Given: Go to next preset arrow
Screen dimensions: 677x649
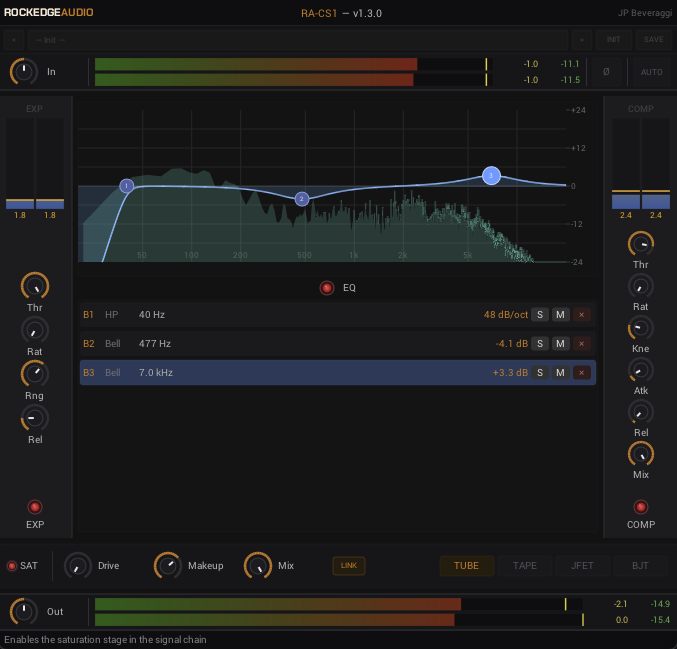Looking at the screenshot, I should point(582,40).
